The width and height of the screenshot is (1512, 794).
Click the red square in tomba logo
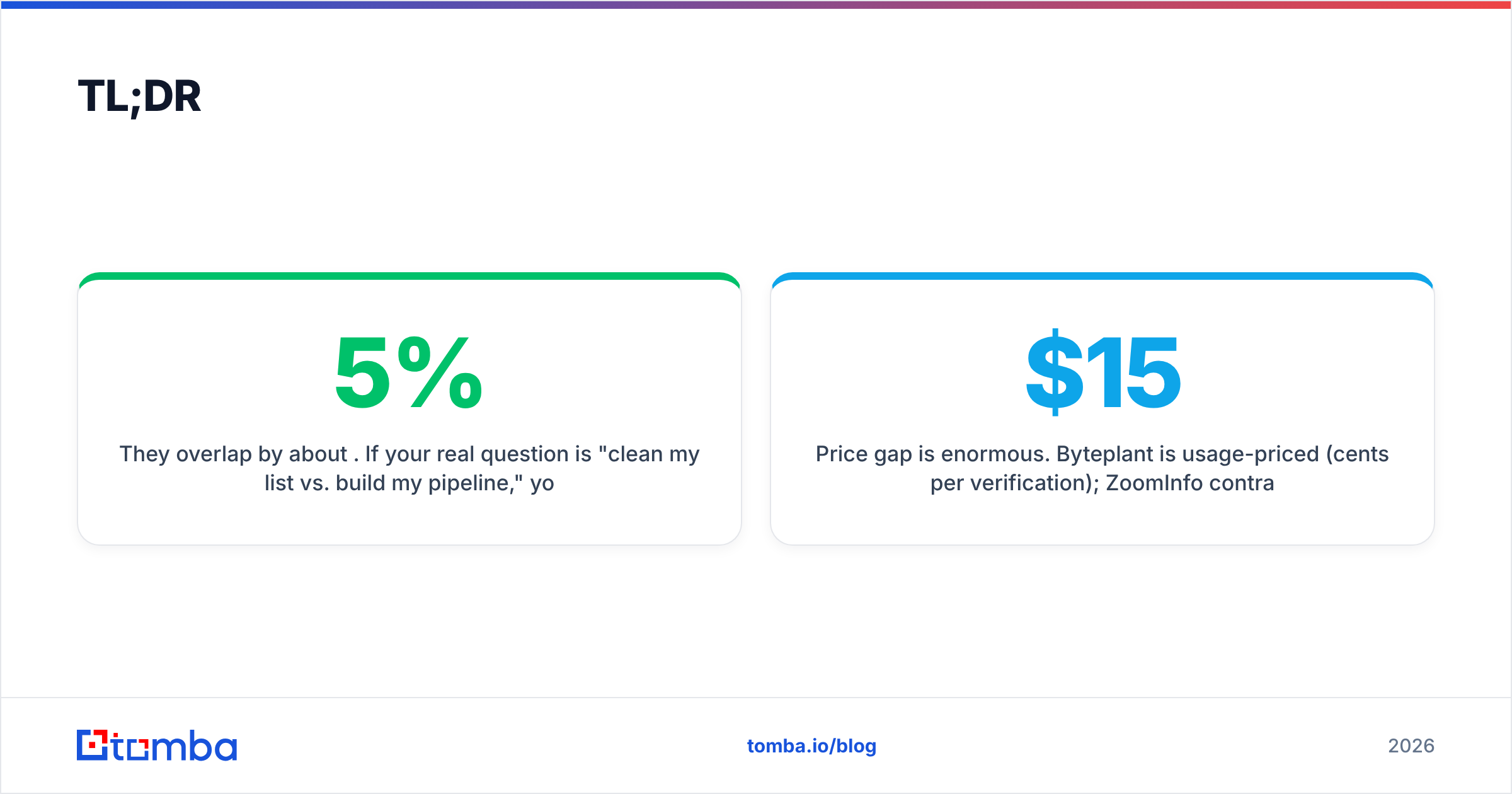click(x=93, y=745)
